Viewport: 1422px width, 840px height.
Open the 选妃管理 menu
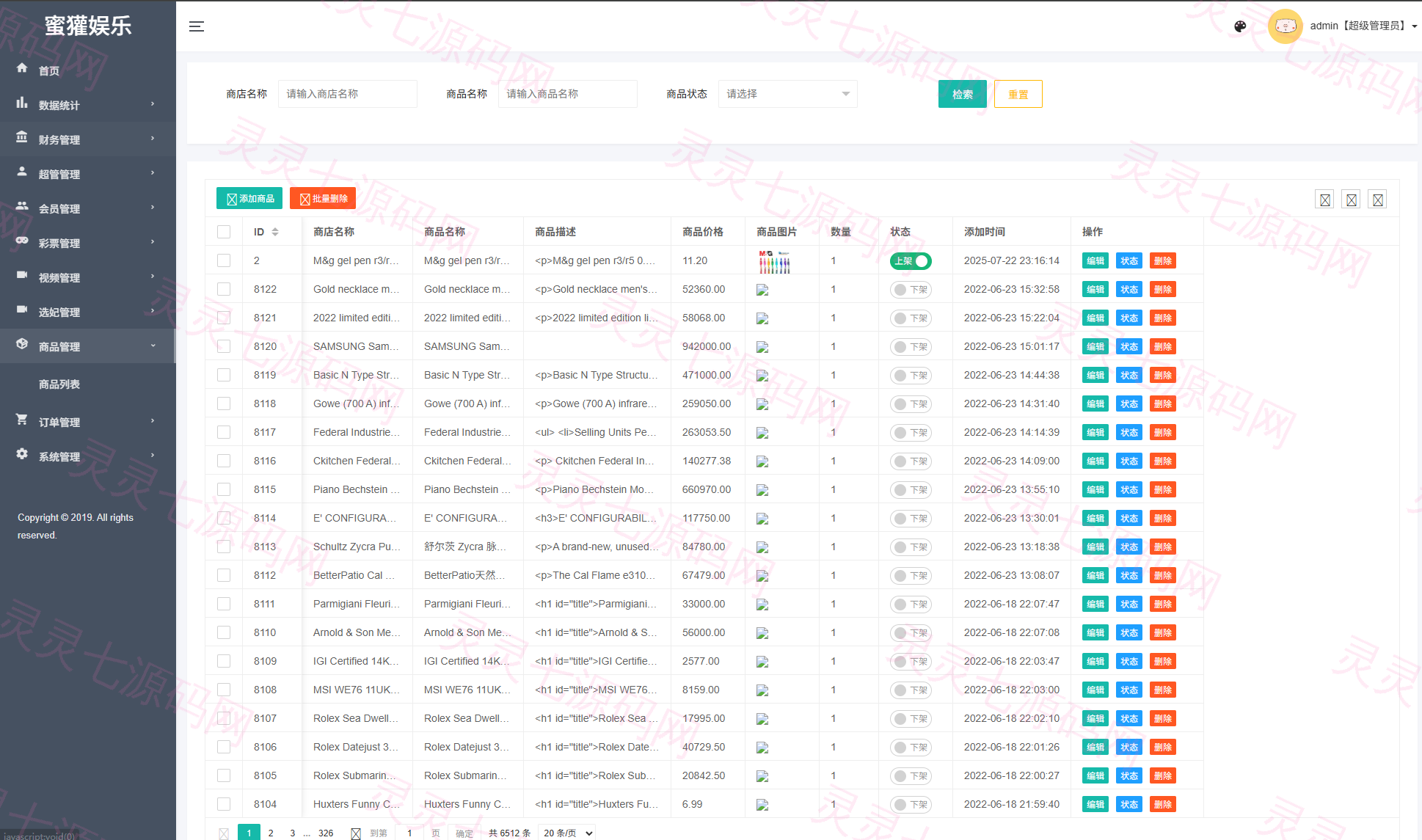point(87,312)
